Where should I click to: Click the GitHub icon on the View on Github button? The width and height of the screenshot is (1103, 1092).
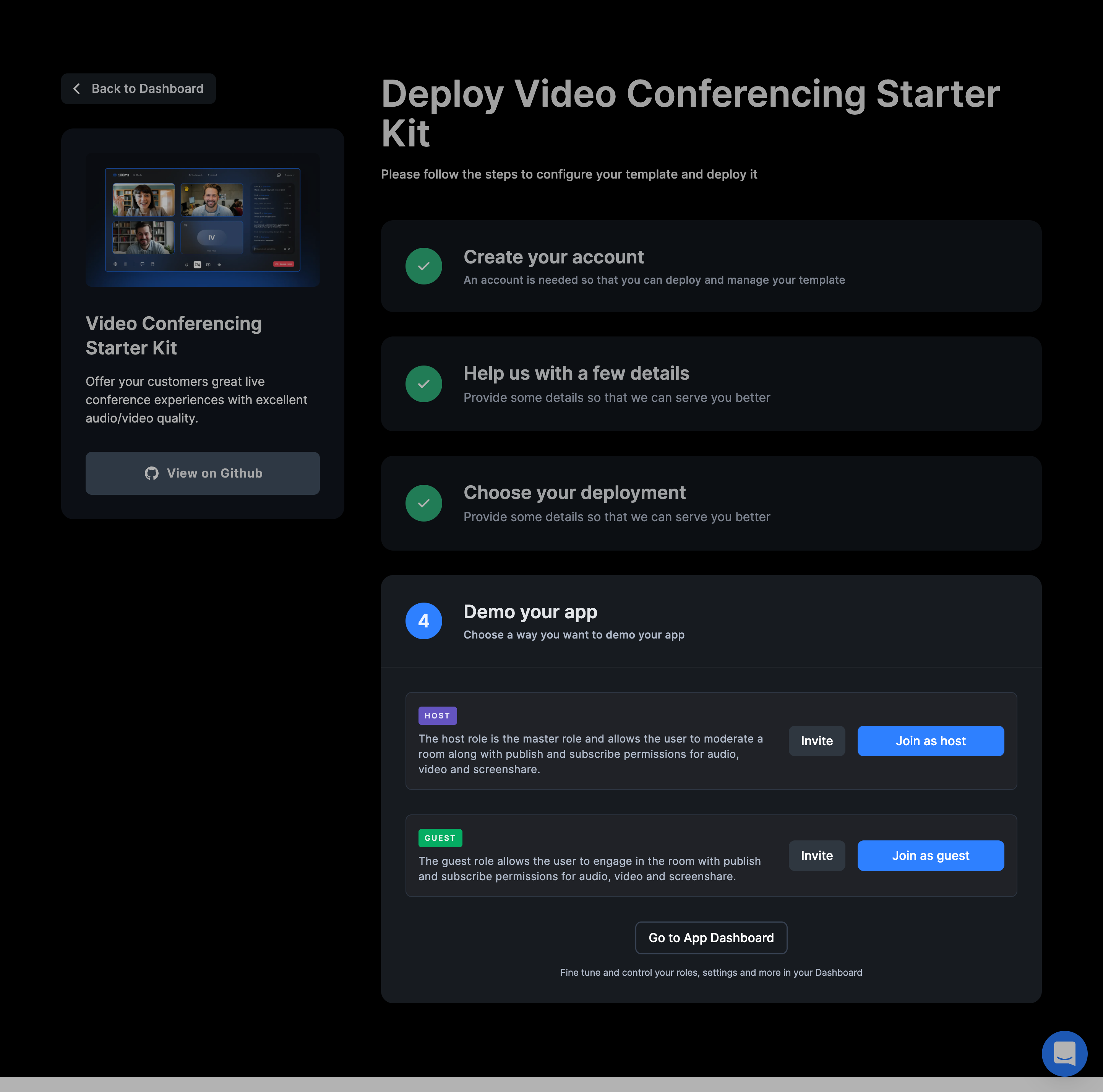[151, 473]
